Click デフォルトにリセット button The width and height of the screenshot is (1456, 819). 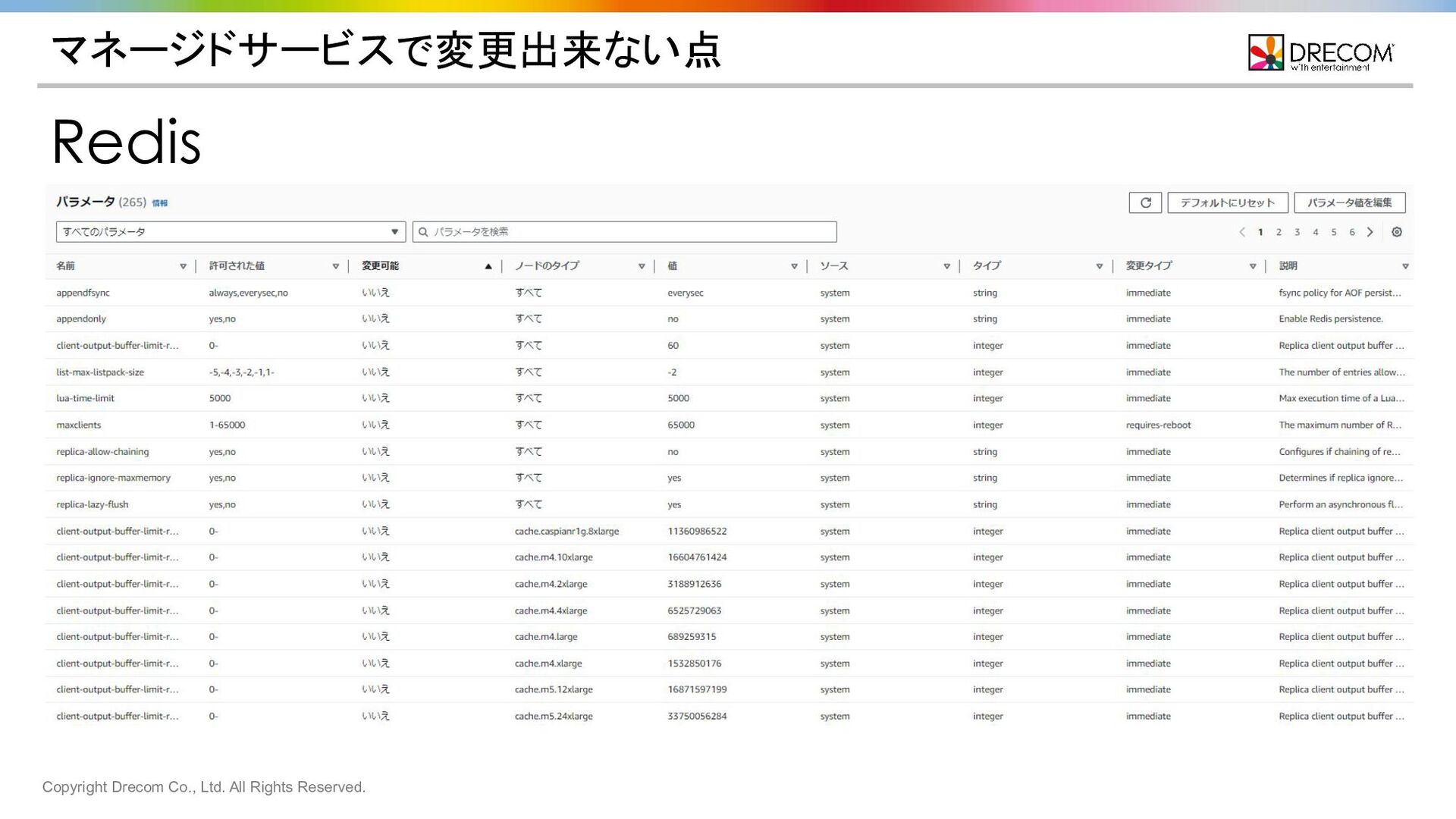[1227, 202]
